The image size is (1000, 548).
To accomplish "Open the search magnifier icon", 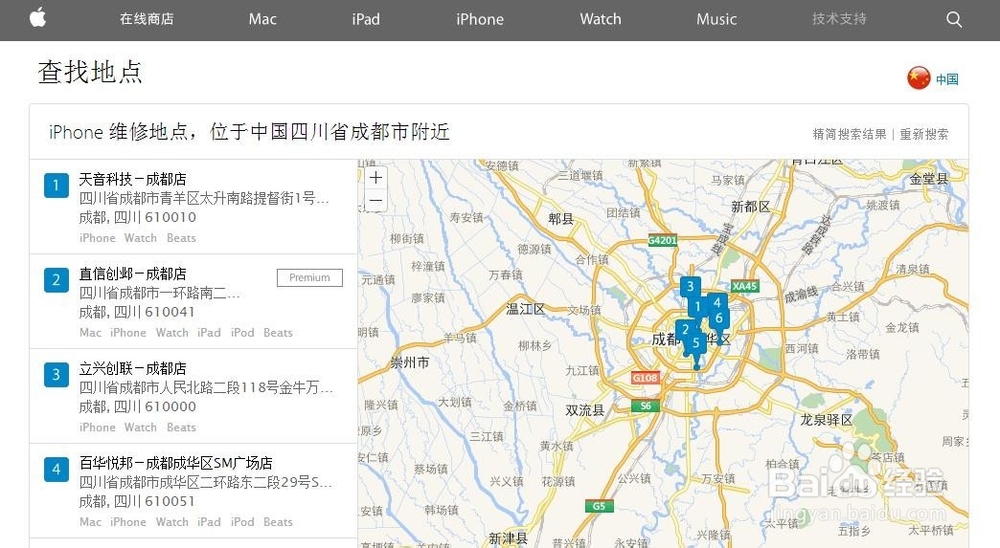I will point(953,19).
